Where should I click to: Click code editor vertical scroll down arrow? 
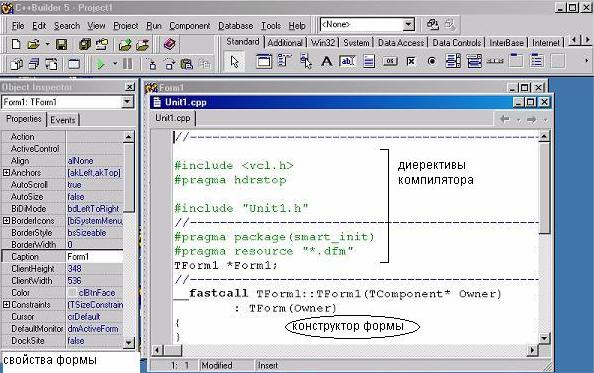tap(544, 338)
